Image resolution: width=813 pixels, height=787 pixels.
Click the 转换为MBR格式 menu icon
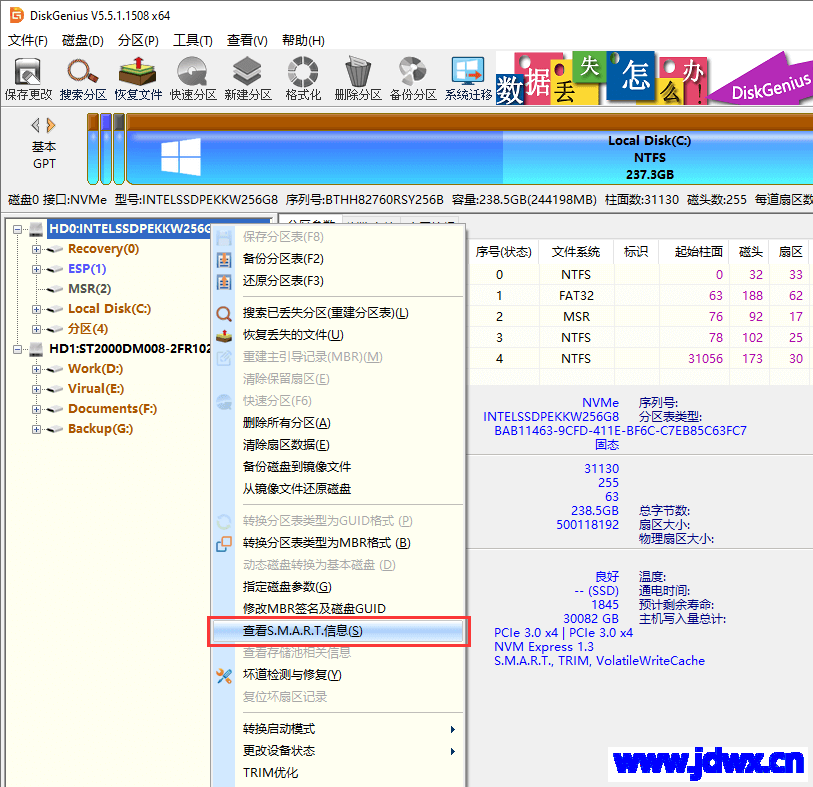[224, 544]
